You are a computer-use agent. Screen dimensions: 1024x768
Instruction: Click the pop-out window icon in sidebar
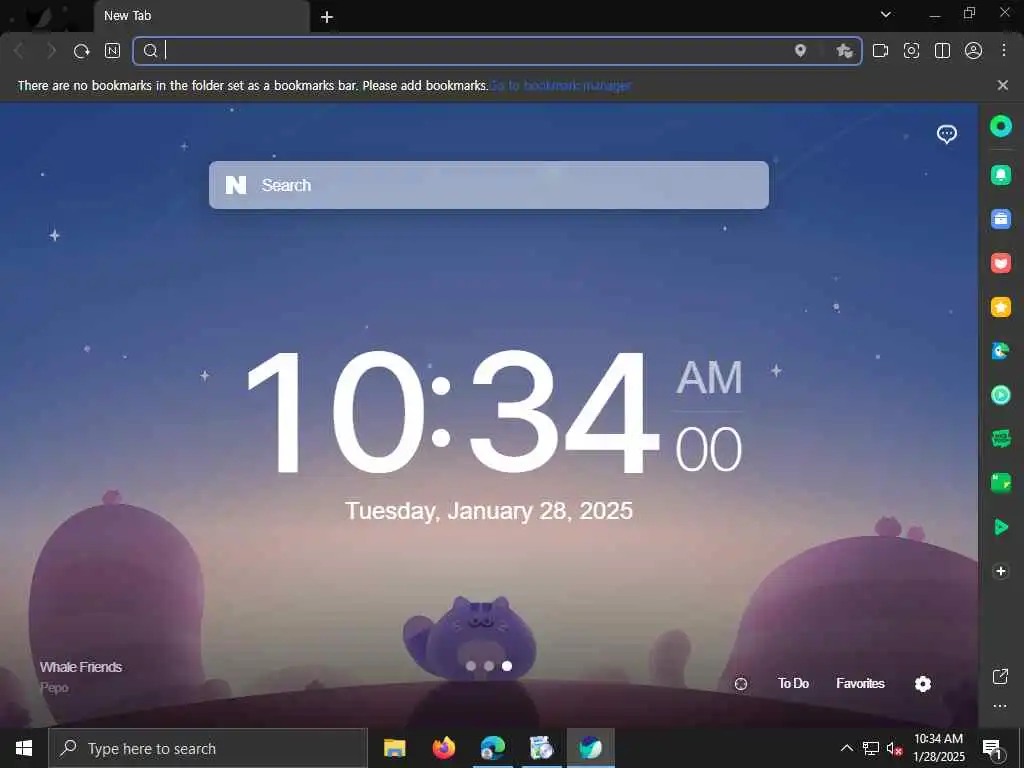[x=1000, y=677]
